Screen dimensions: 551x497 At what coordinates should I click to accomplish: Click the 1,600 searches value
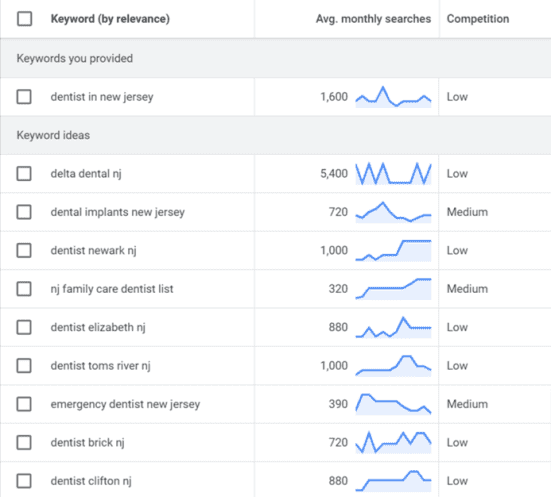(334, 97)
